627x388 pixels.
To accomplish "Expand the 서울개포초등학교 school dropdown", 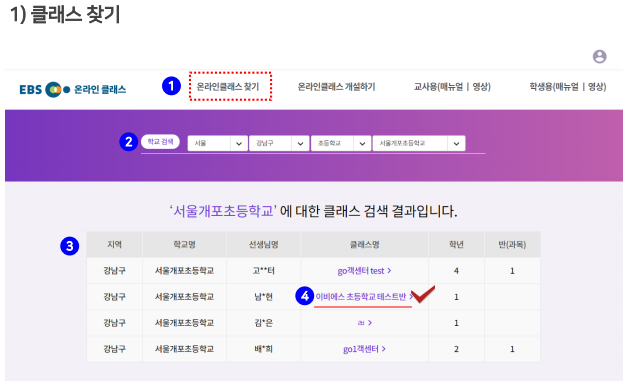I will 419,143.
